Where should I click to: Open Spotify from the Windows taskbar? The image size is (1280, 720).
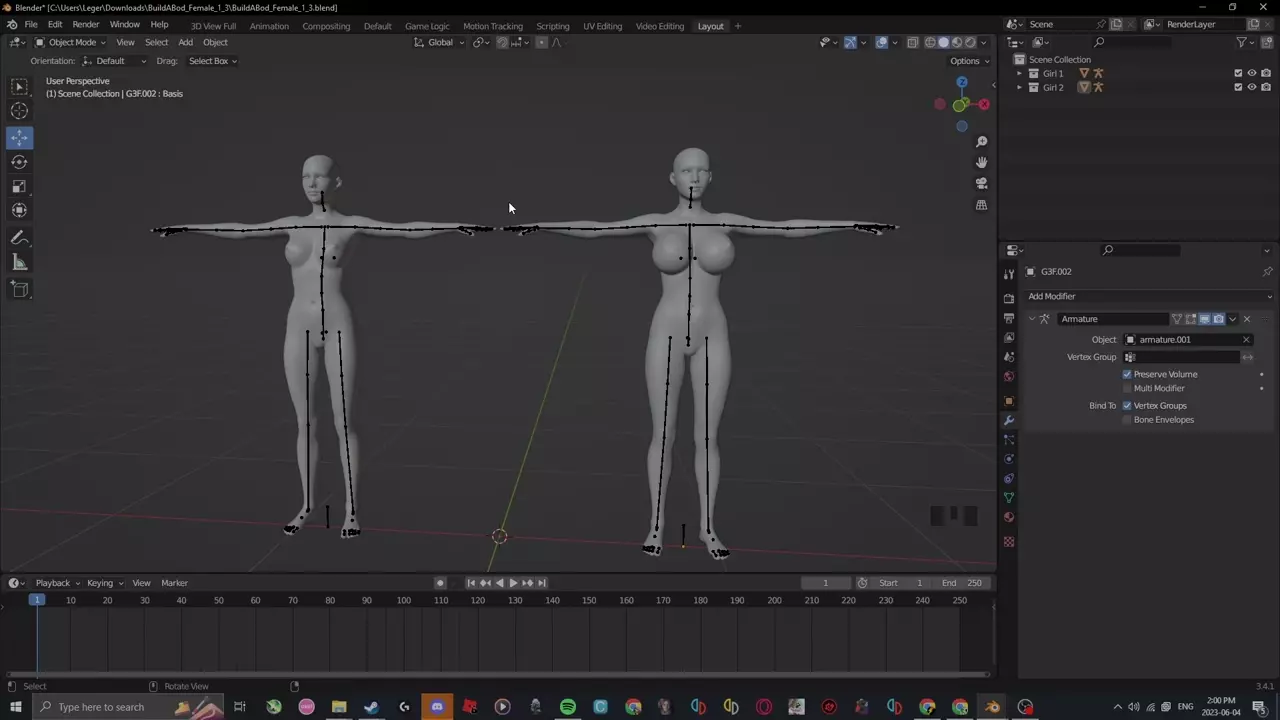[x=568, y=707]
